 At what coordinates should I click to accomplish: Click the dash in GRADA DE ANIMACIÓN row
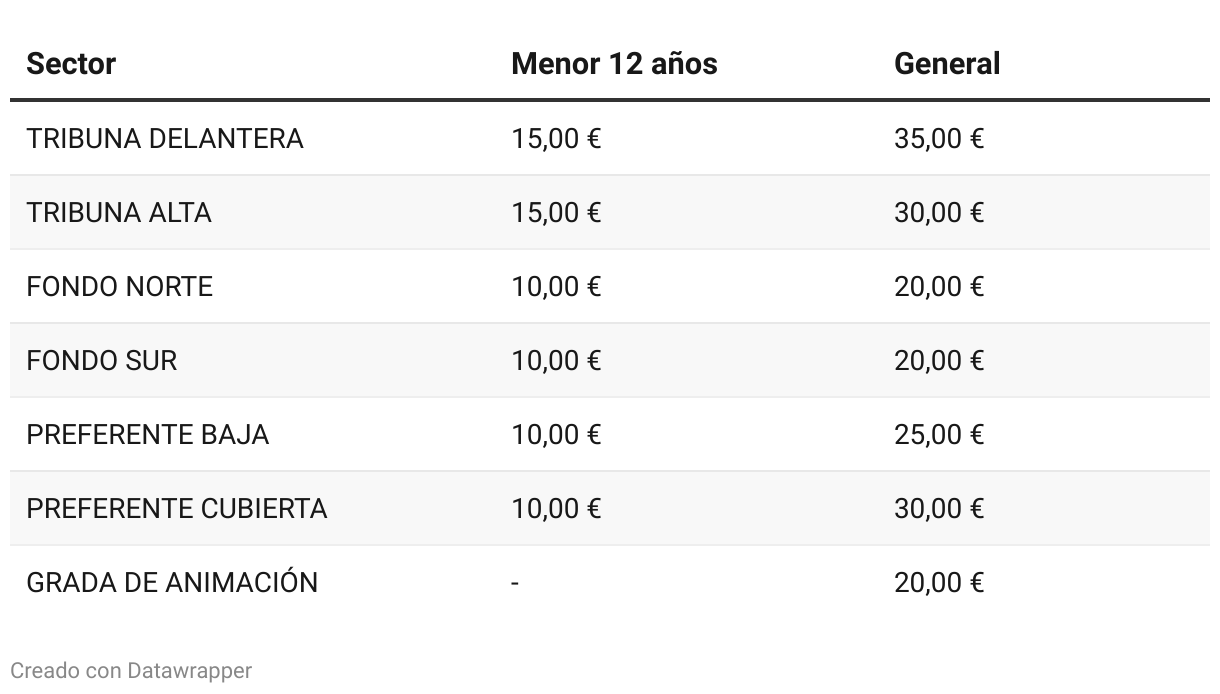tap(515, 582)
